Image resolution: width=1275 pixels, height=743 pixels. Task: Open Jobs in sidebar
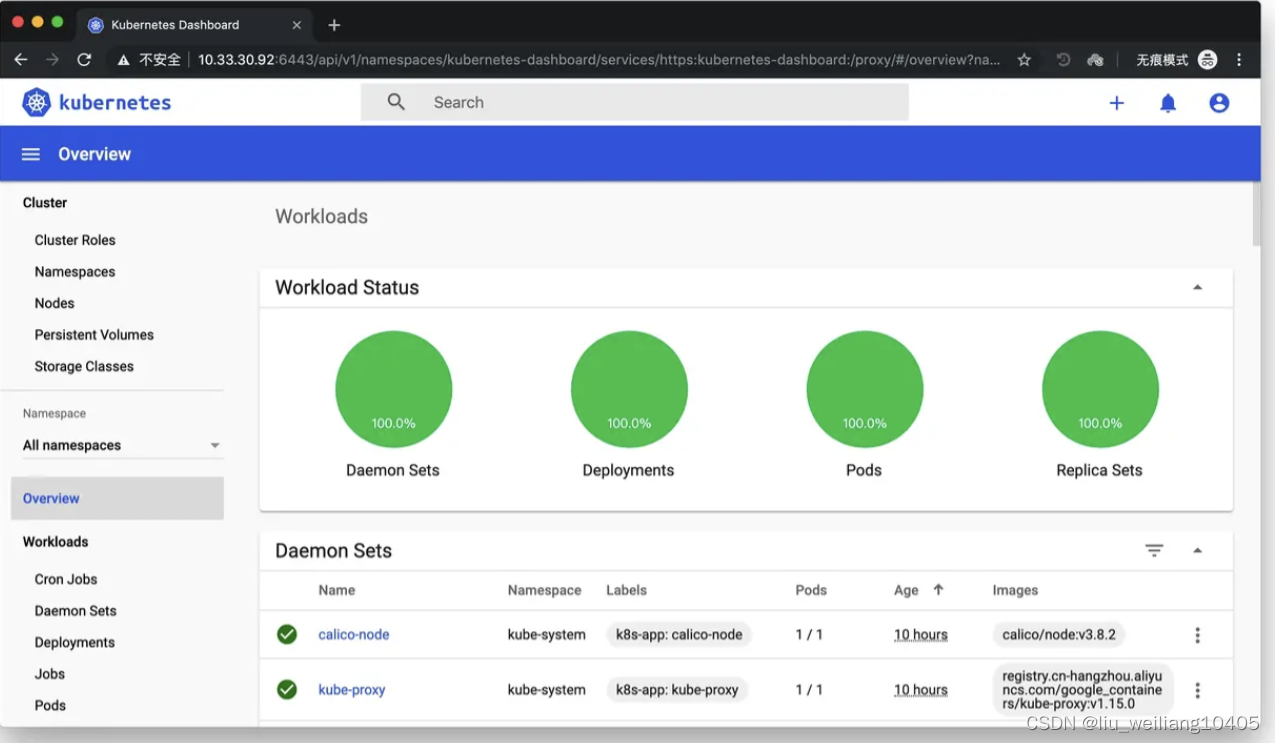pos(50,674)
